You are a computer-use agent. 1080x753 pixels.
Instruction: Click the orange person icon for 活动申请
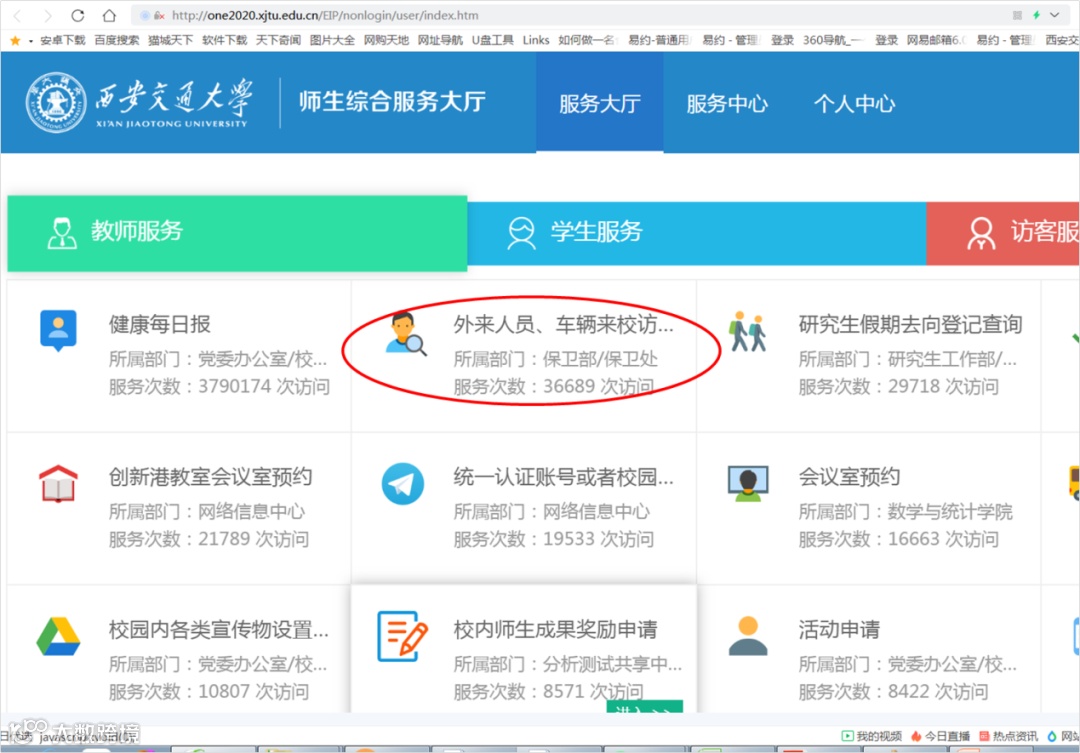click(748, 637)
